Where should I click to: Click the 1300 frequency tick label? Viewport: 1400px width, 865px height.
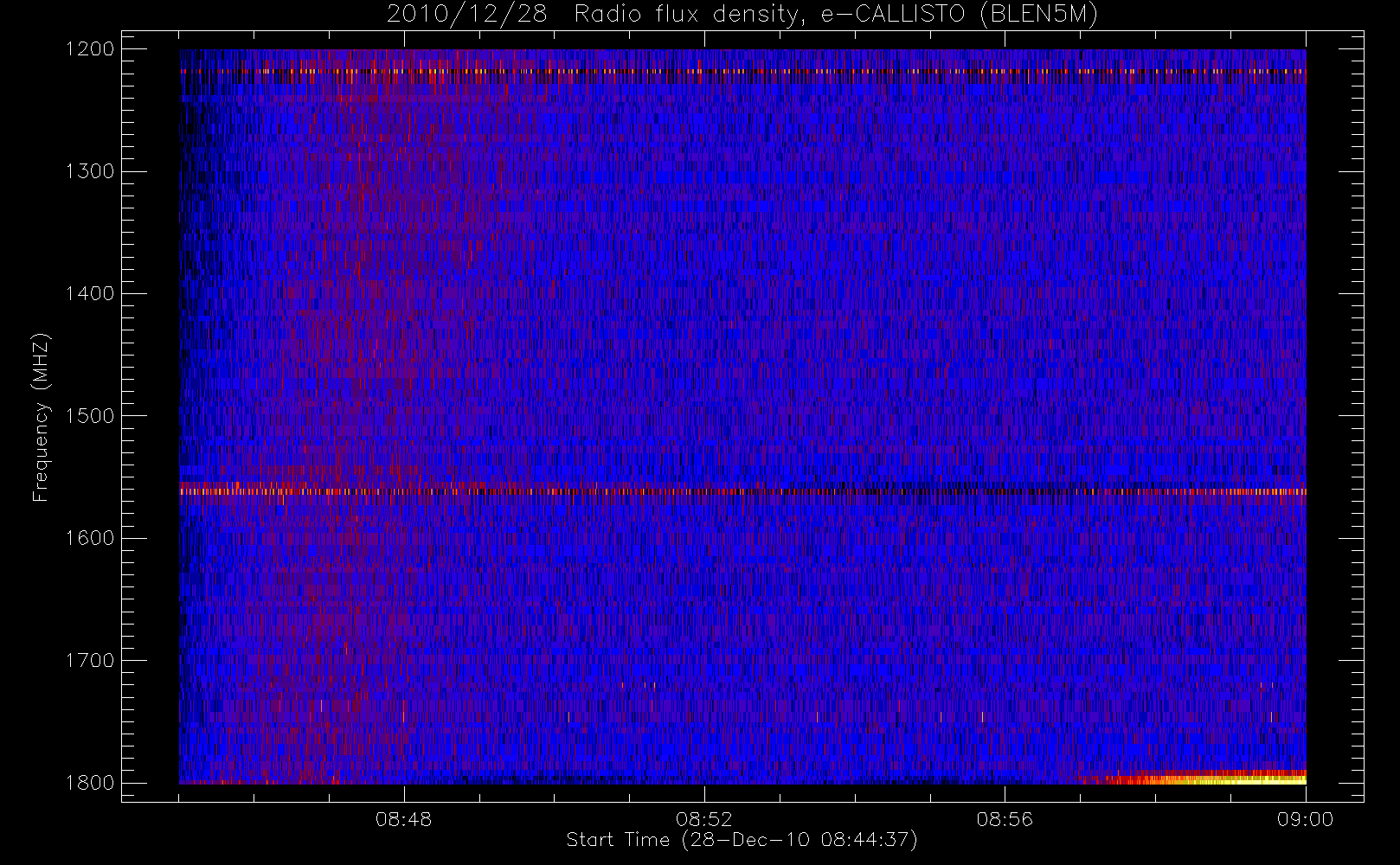coord(90,171)
